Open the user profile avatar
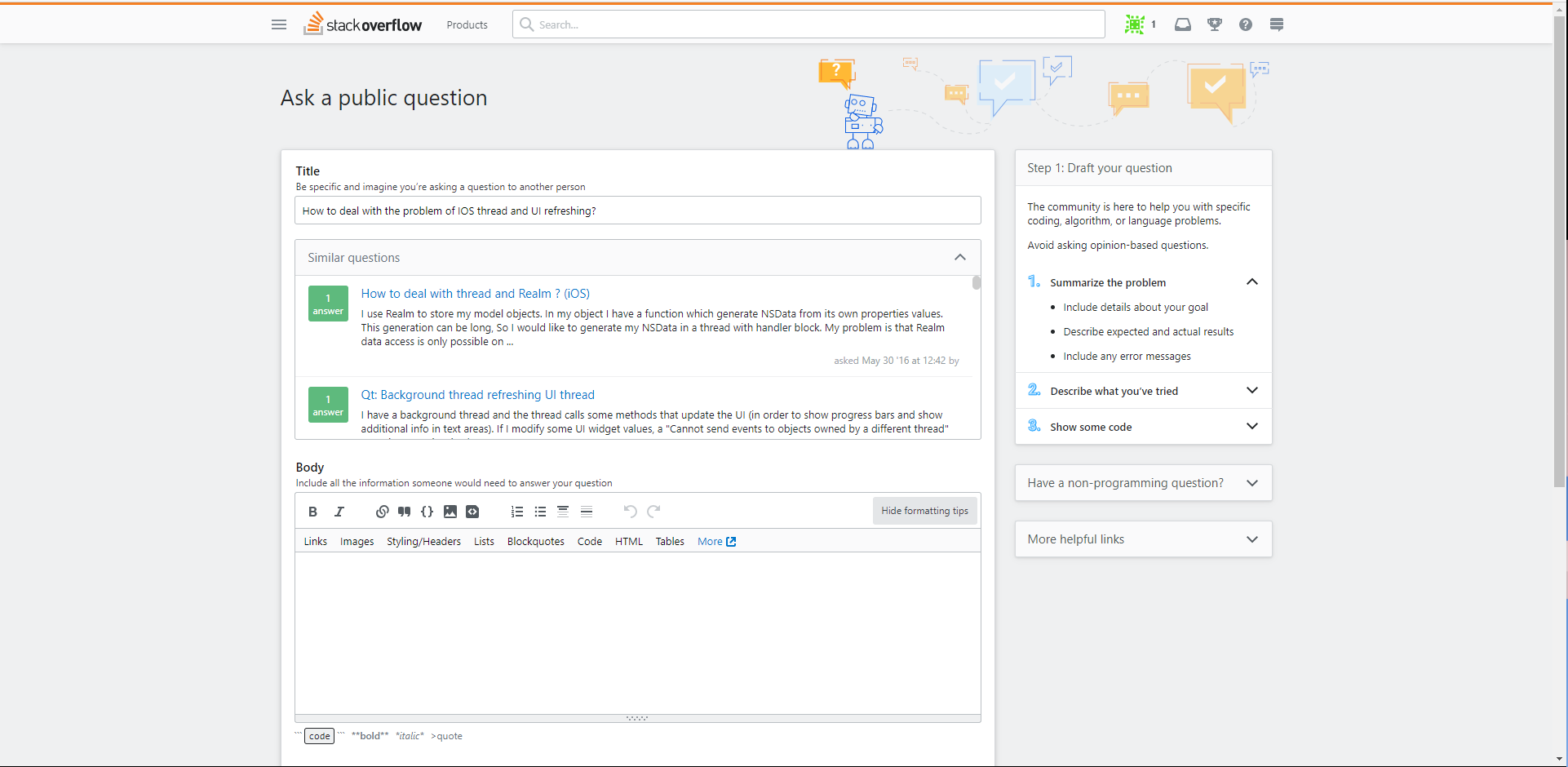This screenshot has height=767, width=1568. [1134, 24]
